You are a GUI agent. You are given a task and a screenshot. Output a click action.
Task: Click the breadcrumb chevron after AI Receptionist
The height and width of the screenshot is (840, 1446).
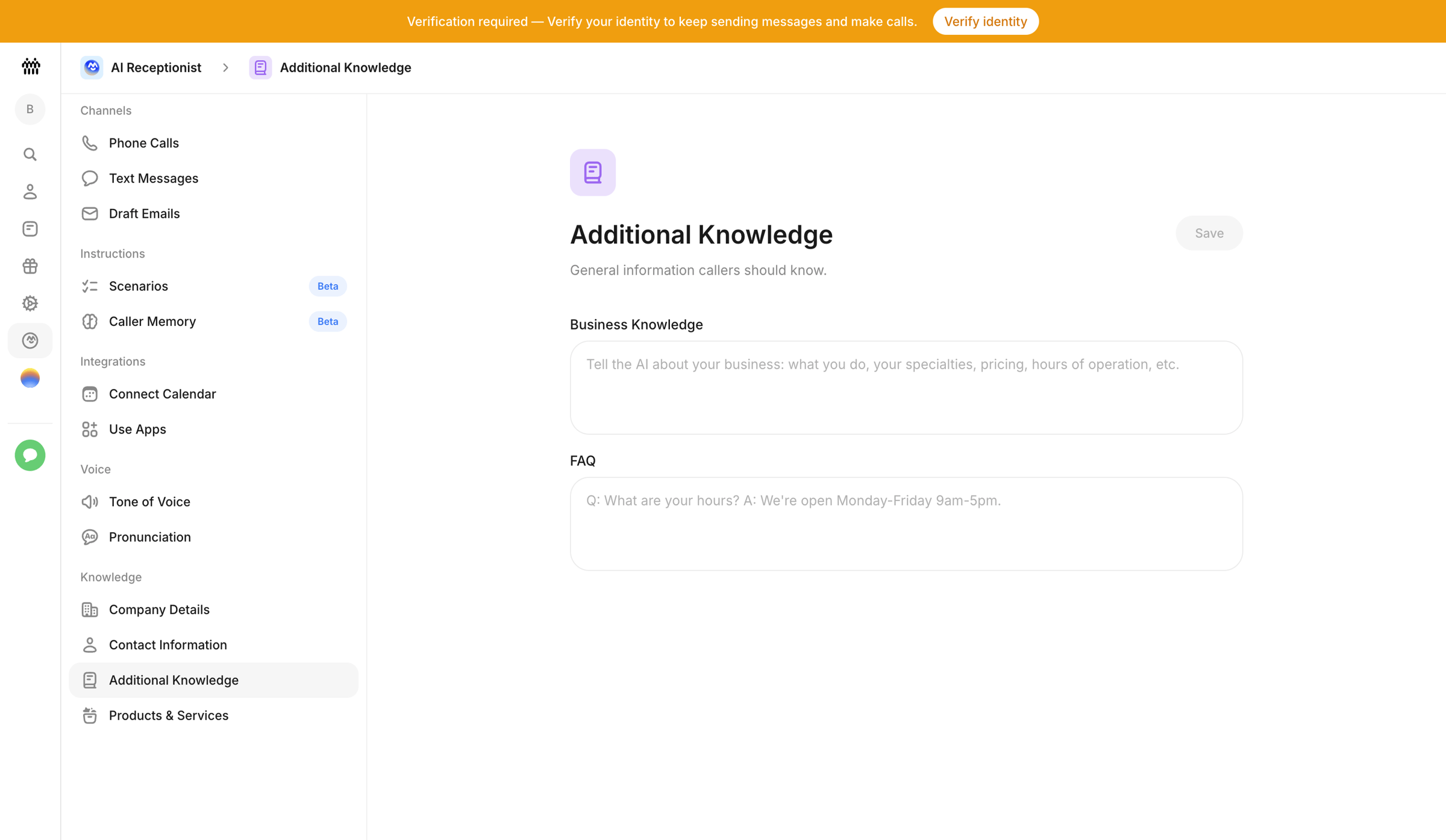[x=225, y=67]
